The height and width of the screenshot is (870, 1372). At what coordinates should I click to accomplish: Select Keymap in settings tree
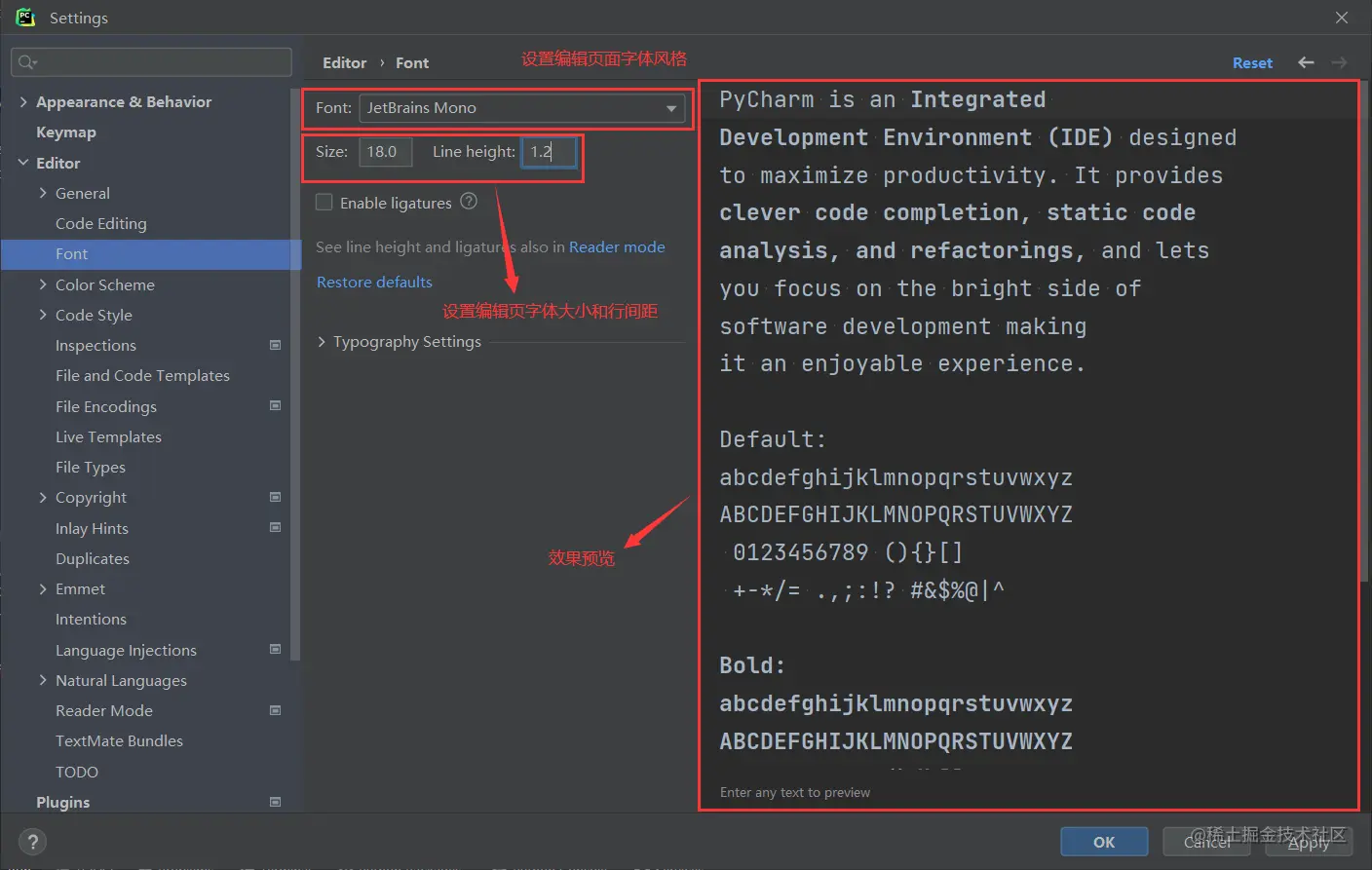pos(66,132)
